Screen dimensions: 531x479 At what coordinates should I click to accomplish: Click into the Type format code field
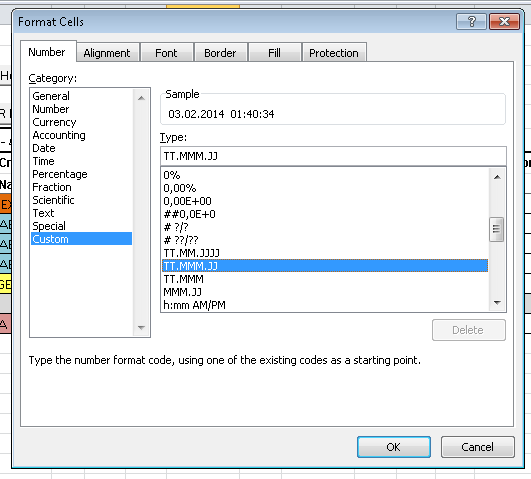point(333,156)
